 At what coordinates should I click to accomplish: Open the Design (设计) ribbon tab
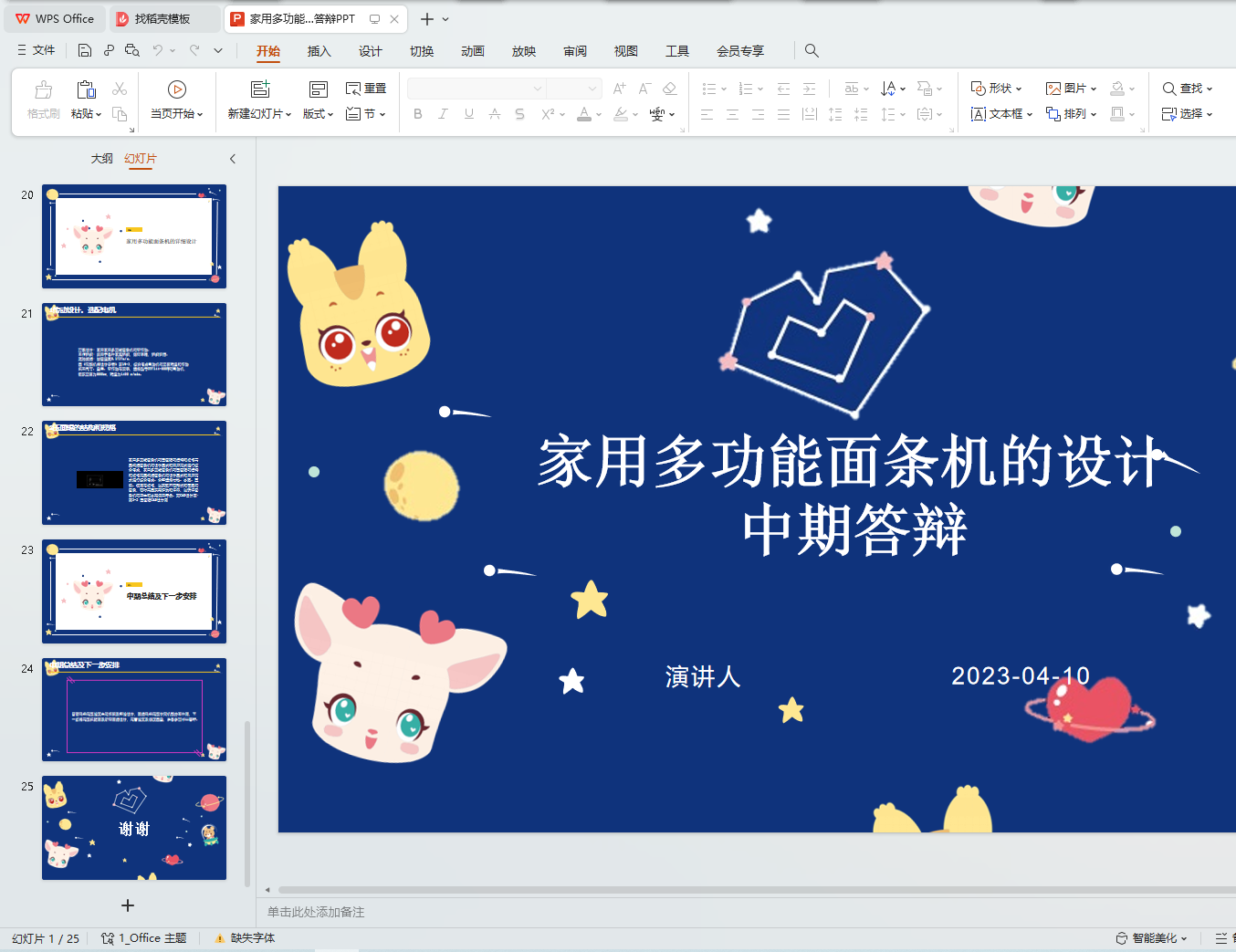(370, 51)
